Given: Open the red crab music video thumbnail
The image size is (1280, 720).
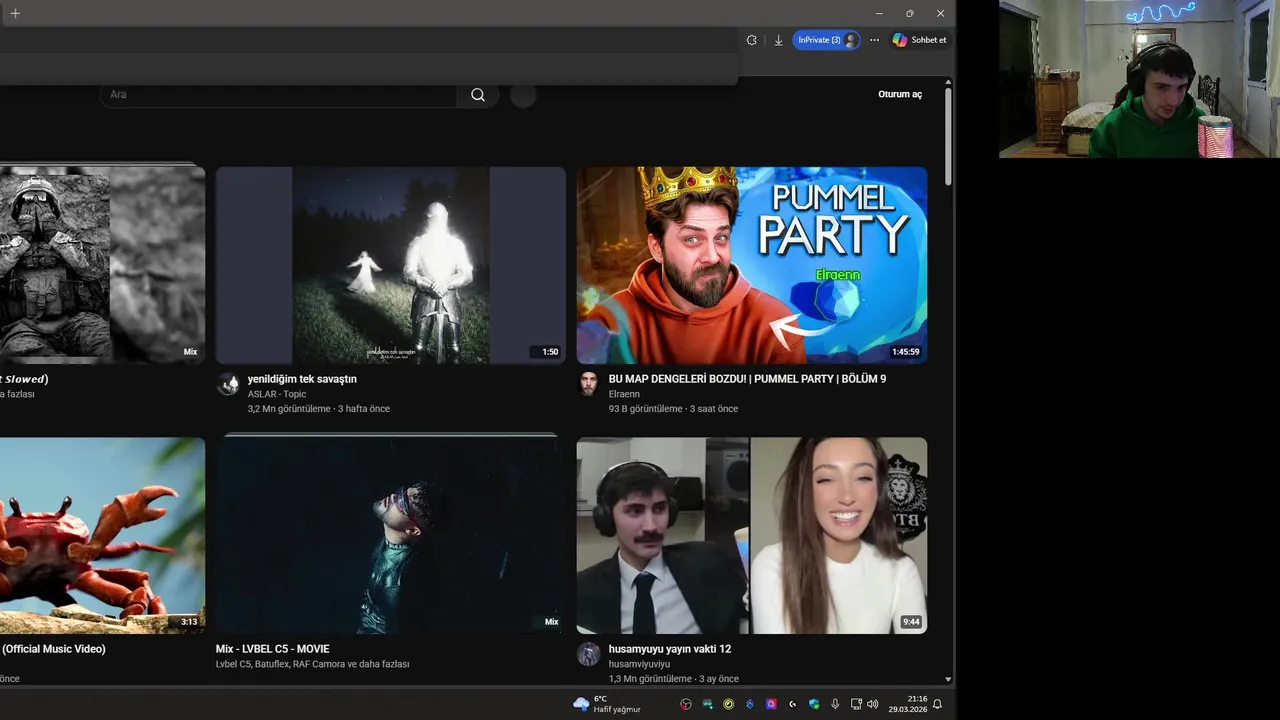Looking at the screenshot, I should 102,535.
